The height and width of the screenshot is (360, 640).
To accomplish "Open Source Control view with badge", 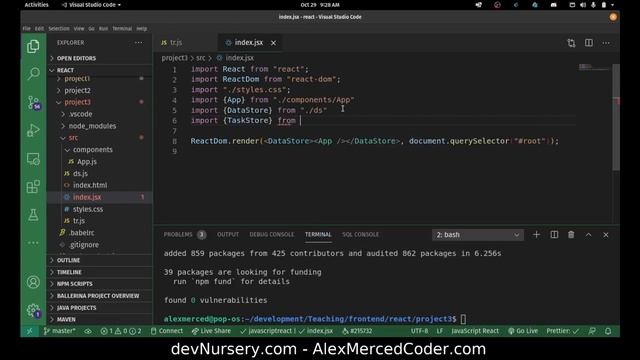I will pyautogui.click(x=33, y=102).
